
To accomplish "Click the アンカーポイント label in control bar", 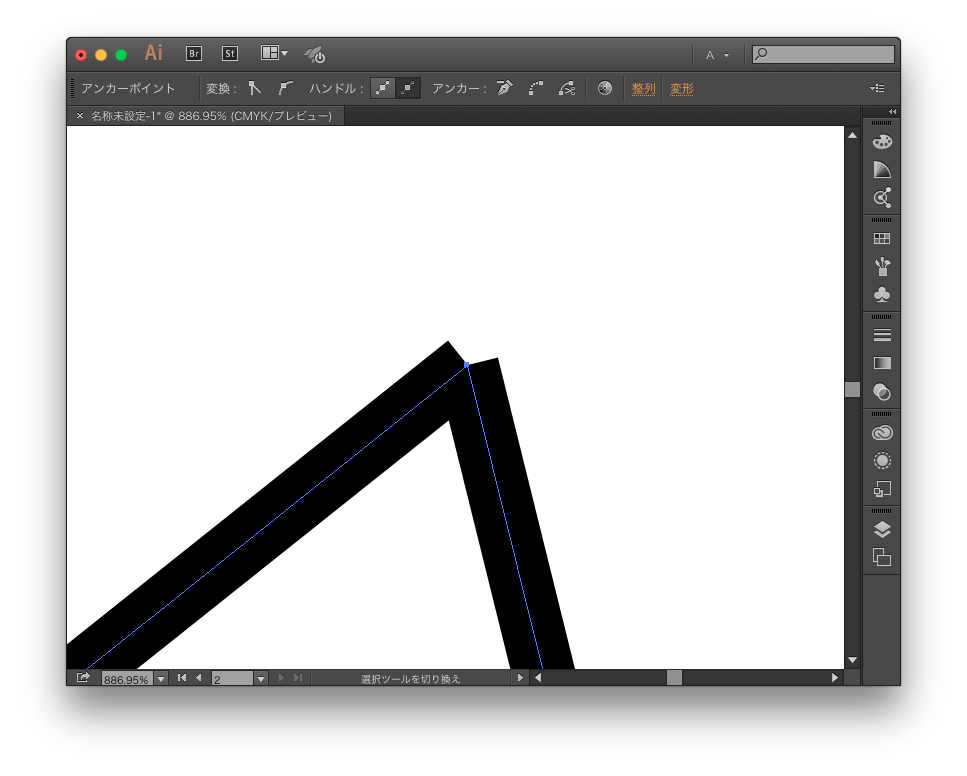I will 128,88.
